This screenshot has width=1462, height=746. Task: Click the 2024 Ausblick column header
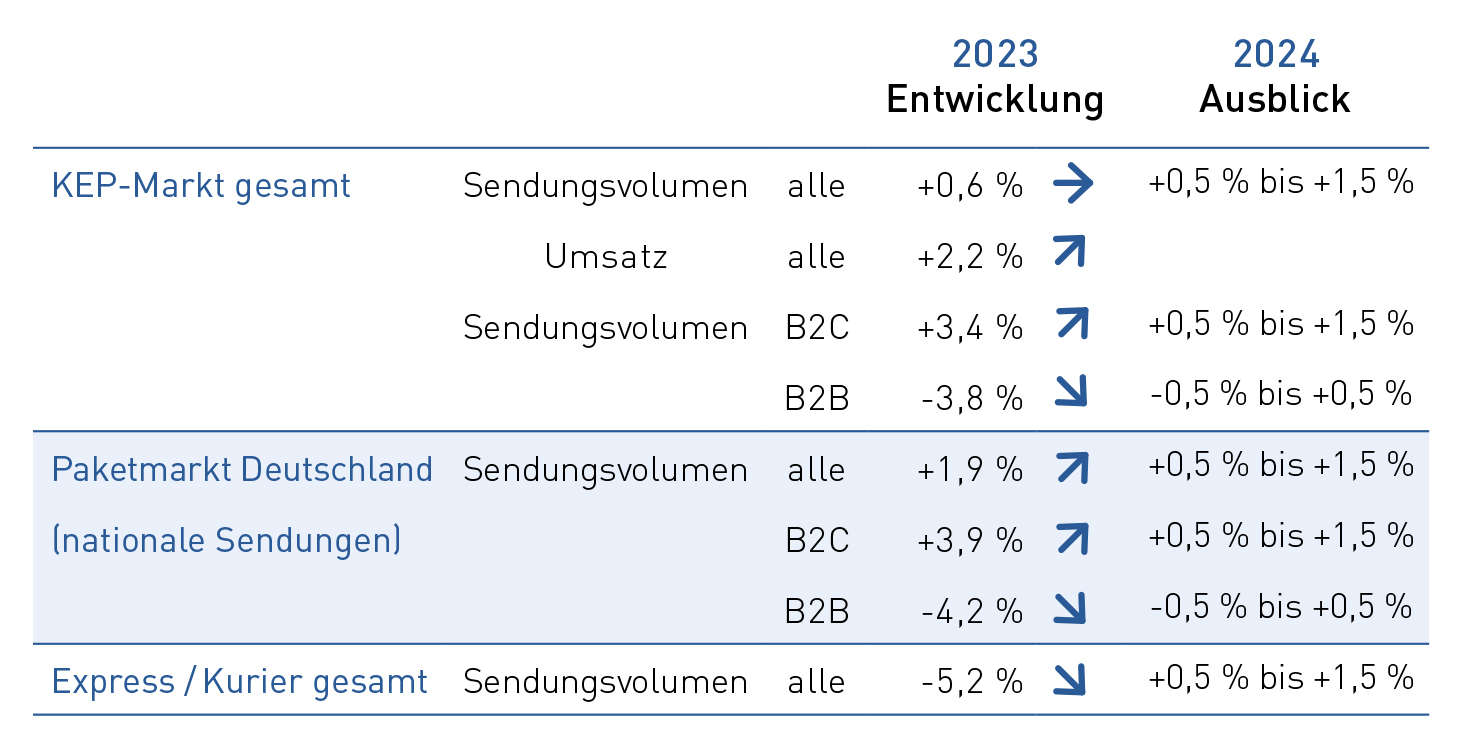(x=1275, y=77)
